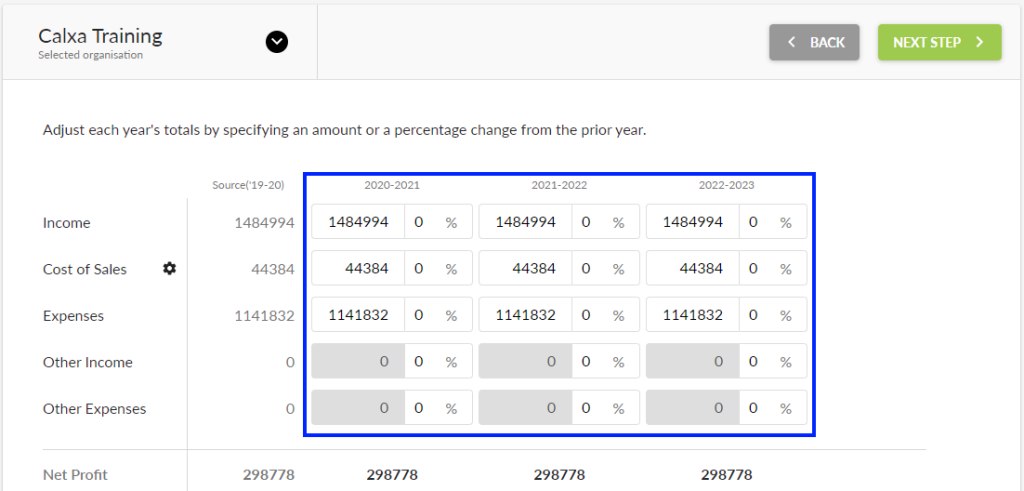Click the NEXT STEP button
This screenshot has height=491, width=1024.
point(939,42)
